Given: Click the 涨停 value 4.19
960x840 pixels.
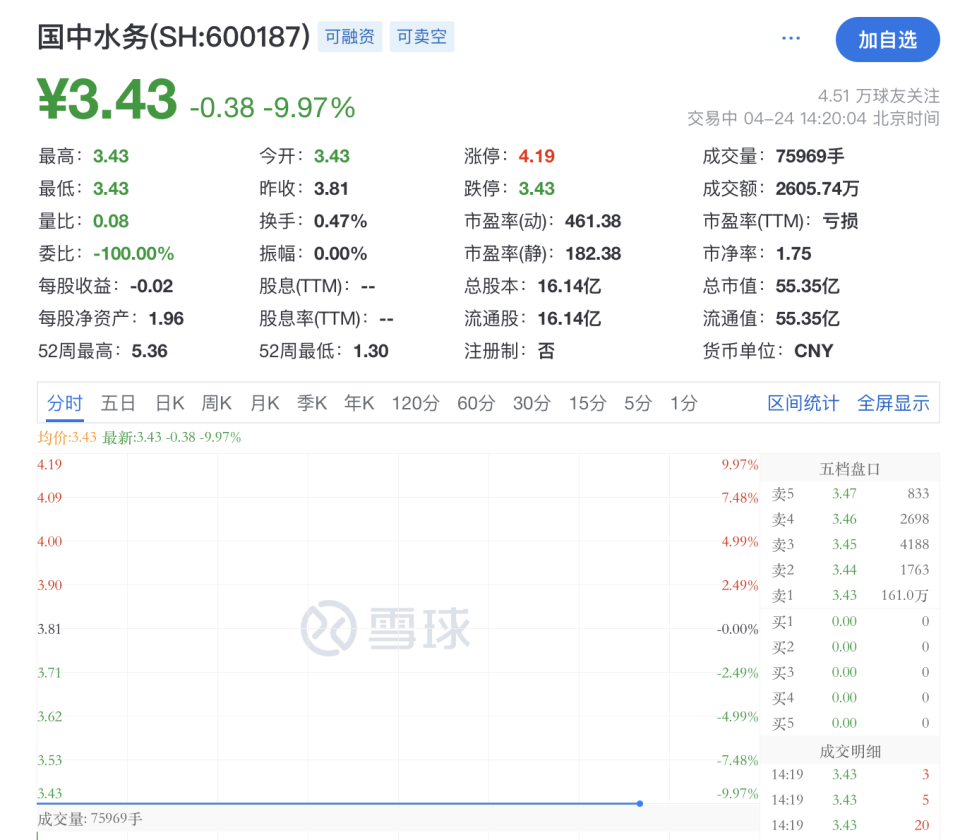Looking at the screenshot, I should coord(536,156).
